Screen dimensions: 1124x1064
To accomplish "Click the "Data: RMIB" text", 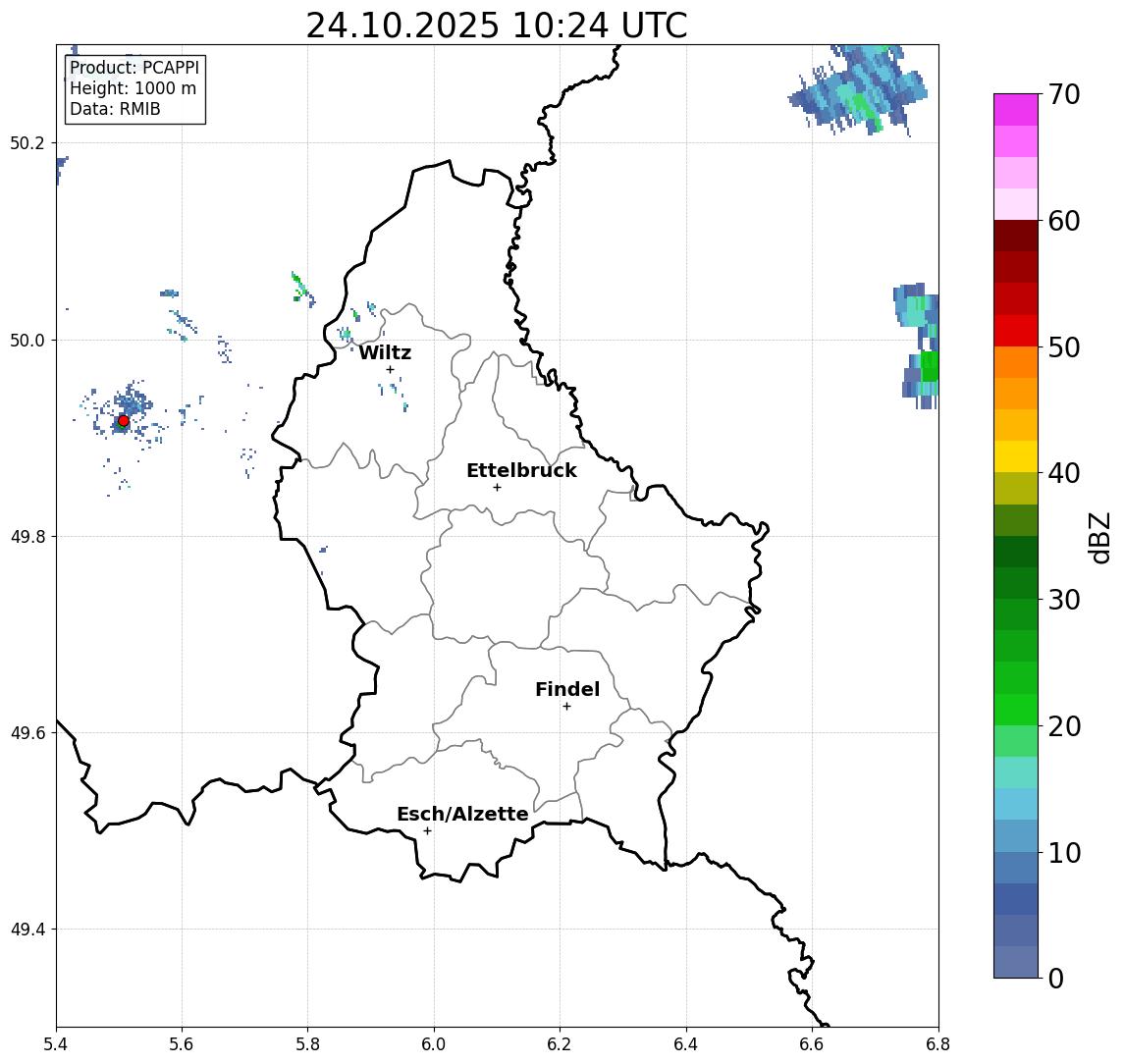I will pyautogui.click(x=115, y=109).
